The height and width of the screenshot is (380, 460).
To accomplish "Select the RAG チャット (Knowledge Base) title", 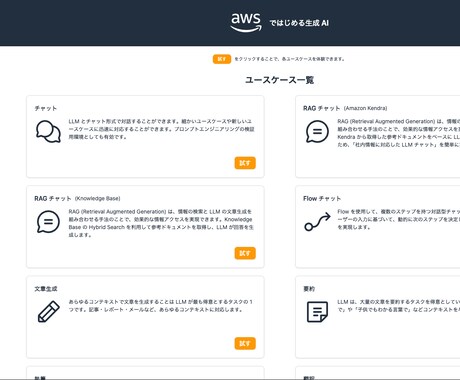I will click(77, 198).
